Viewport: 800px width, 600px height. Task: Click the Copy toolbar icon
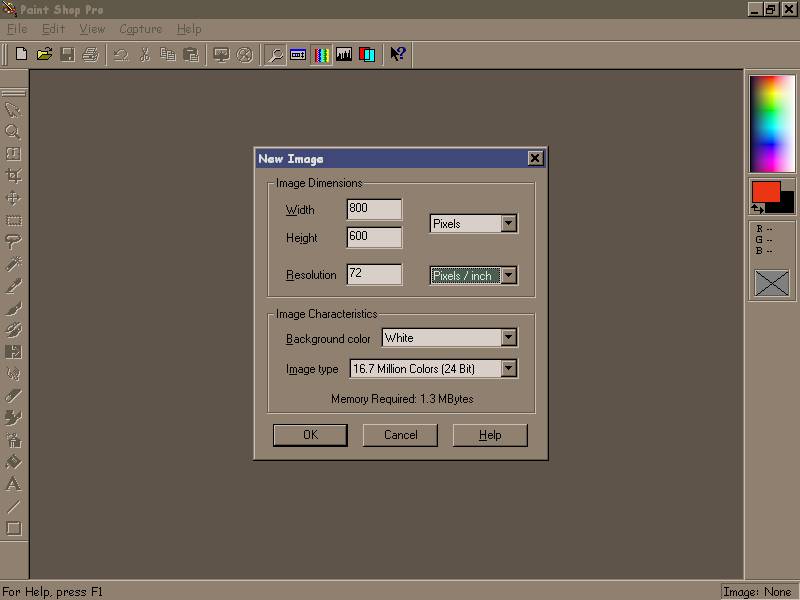pyautogui.click(x=168, y=54)
